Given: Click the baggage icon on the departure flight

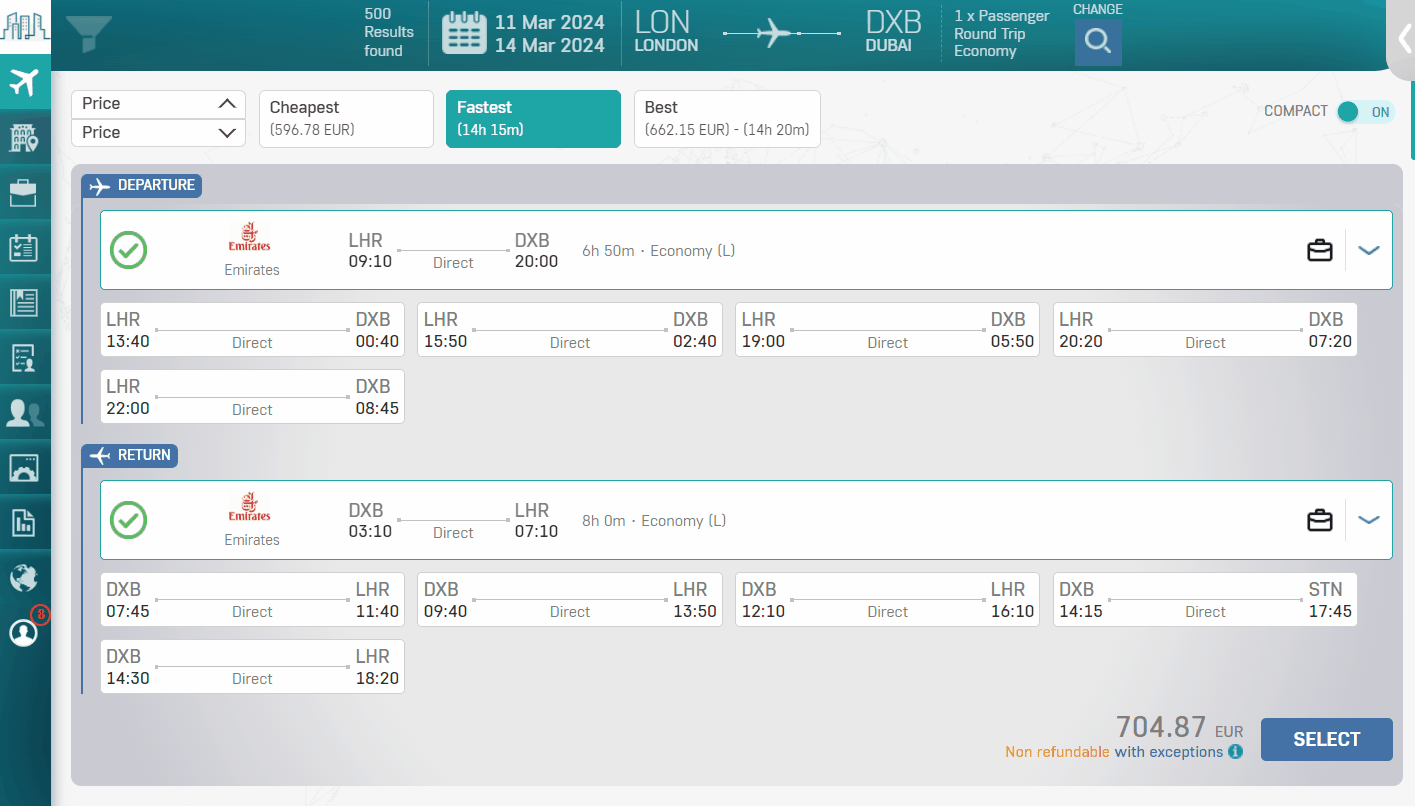Looking at the screenshot, I should (1319, 250).
